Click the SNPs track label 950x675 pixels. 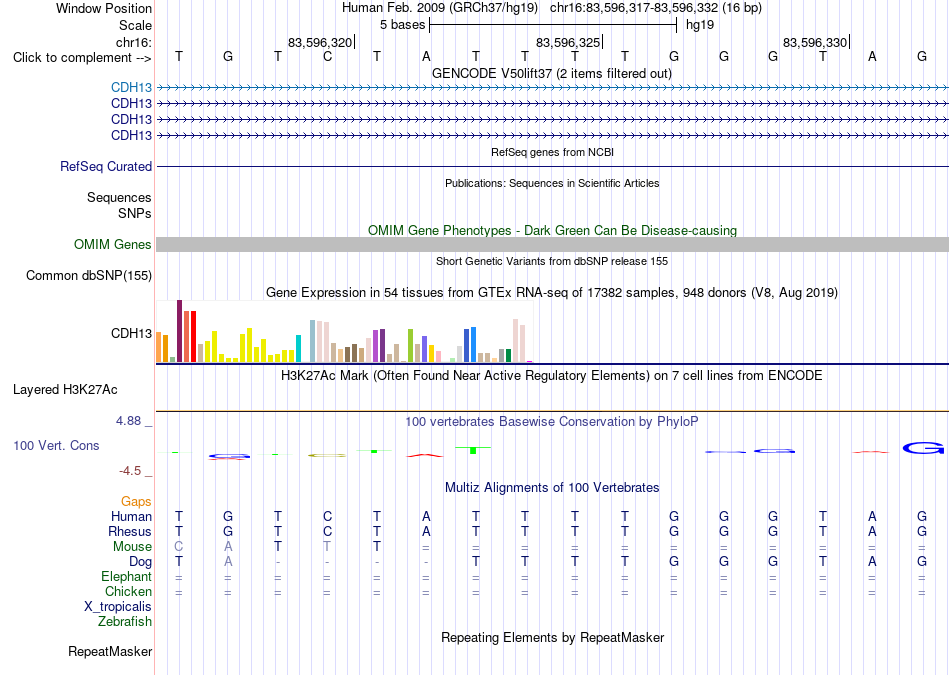135,213
